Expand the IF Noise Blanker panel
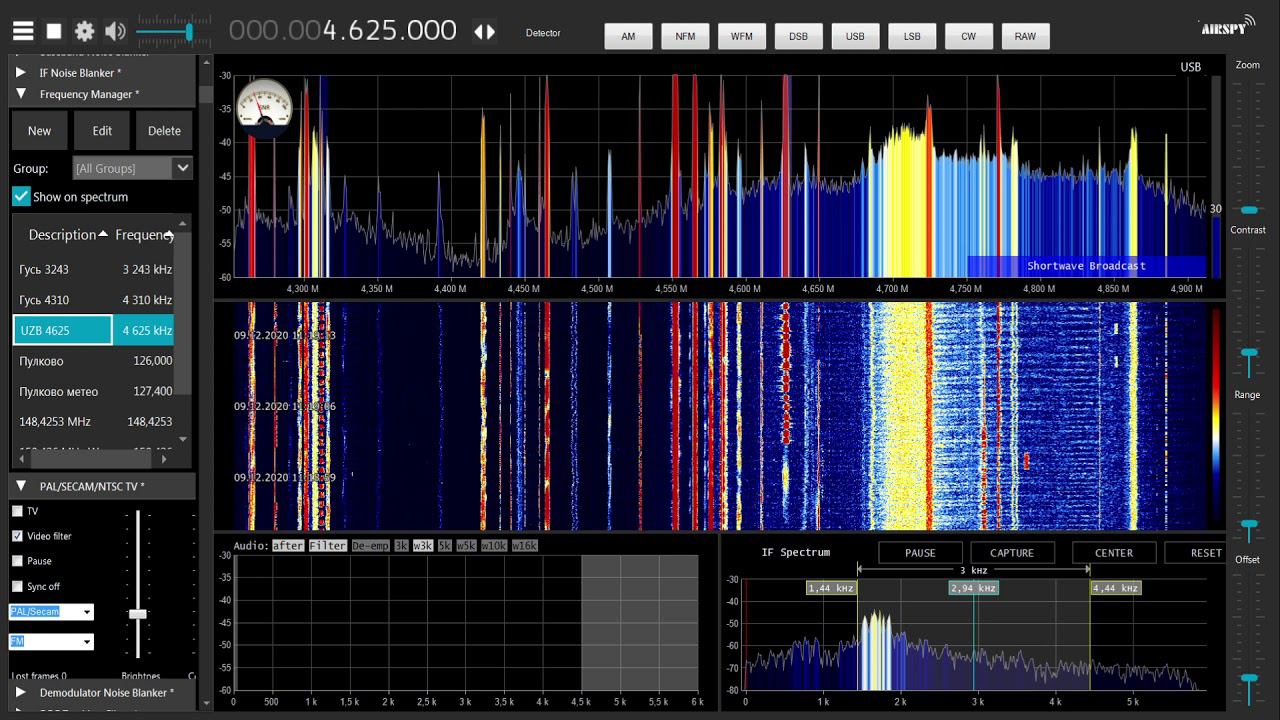Screen dimensions: 1280x720 tap(21, 73)
